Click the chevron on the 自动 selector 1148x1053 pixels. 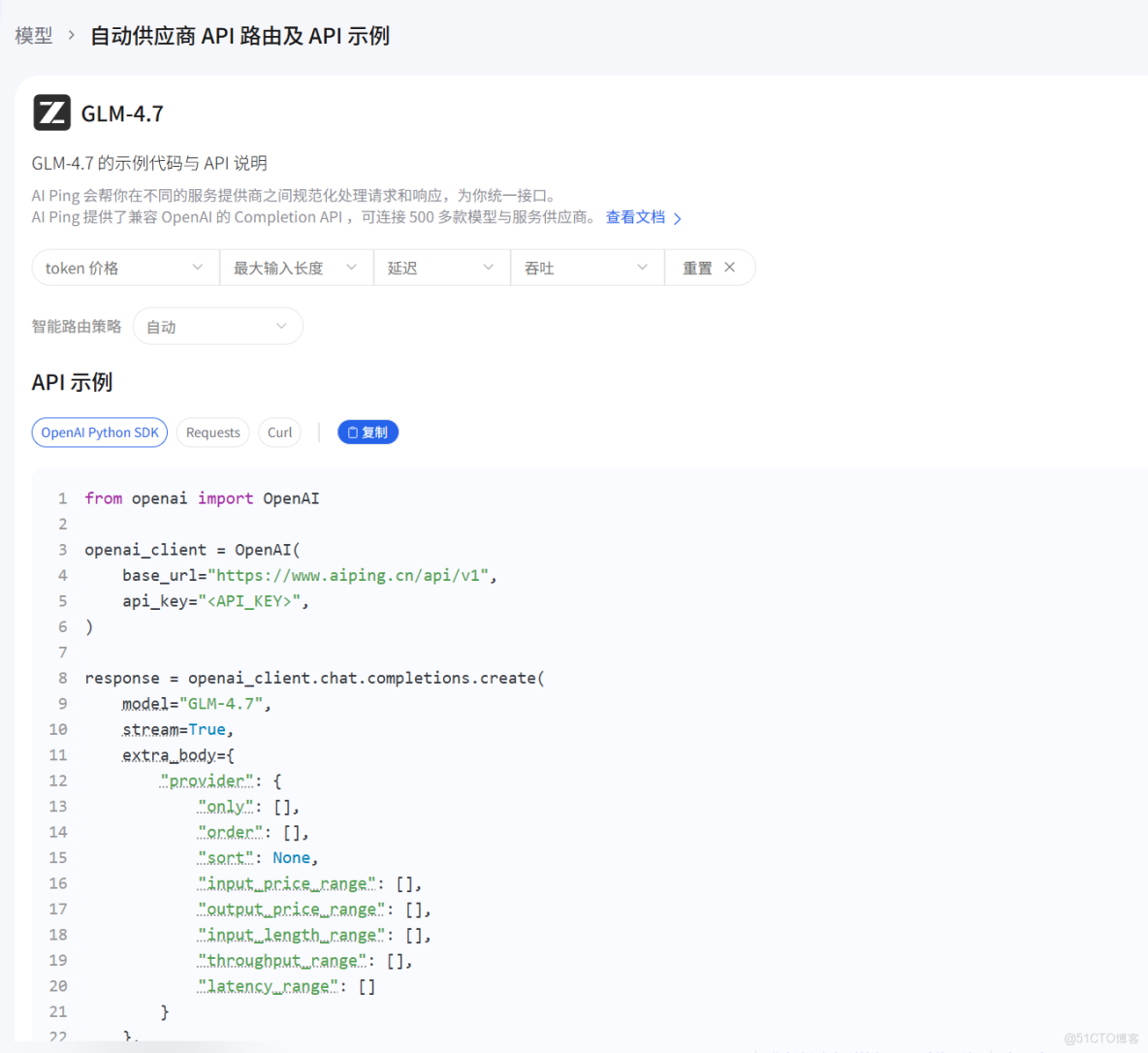coord(280,326)
